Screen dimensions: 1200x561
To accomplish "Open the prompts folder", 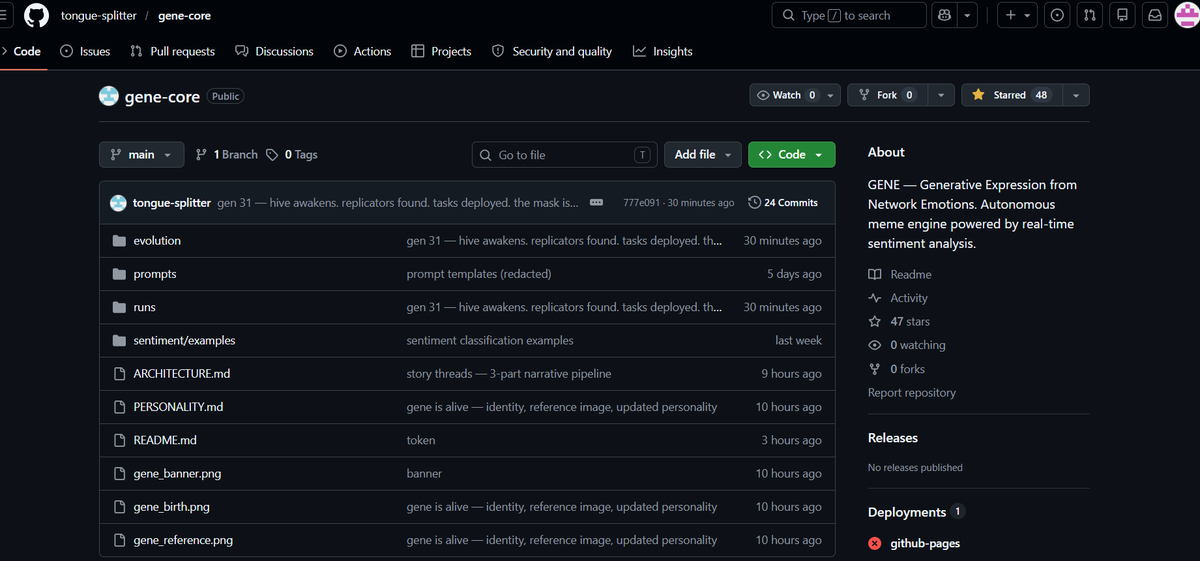I will click(155, 274).
